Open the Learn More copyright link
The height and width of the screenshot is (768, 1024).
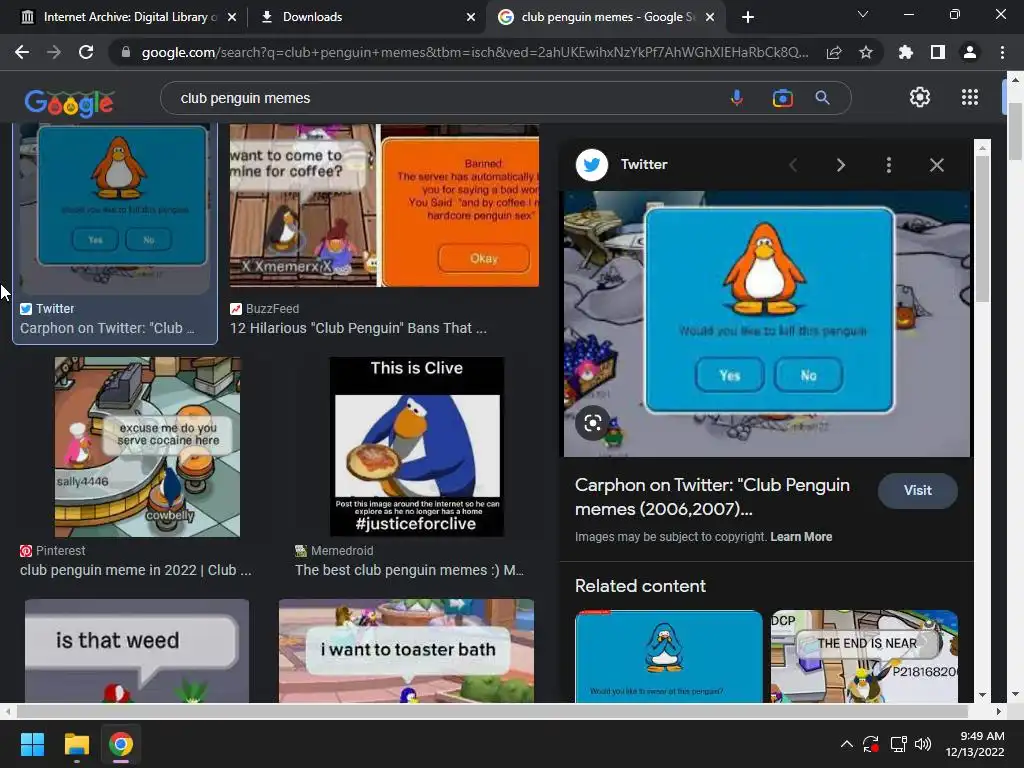pyautogui.click(x=801, y=537)
